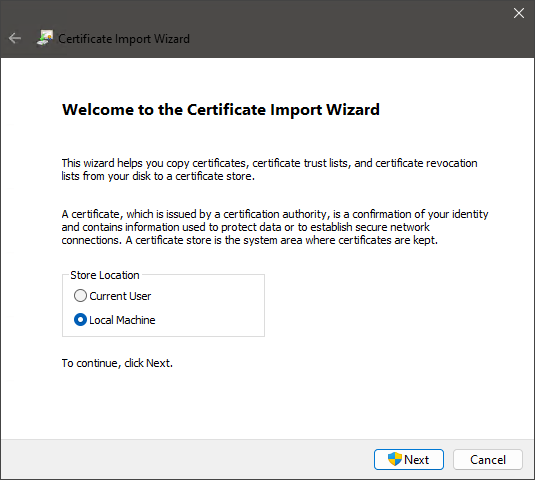Select the Current User radio button

[80, 296]
